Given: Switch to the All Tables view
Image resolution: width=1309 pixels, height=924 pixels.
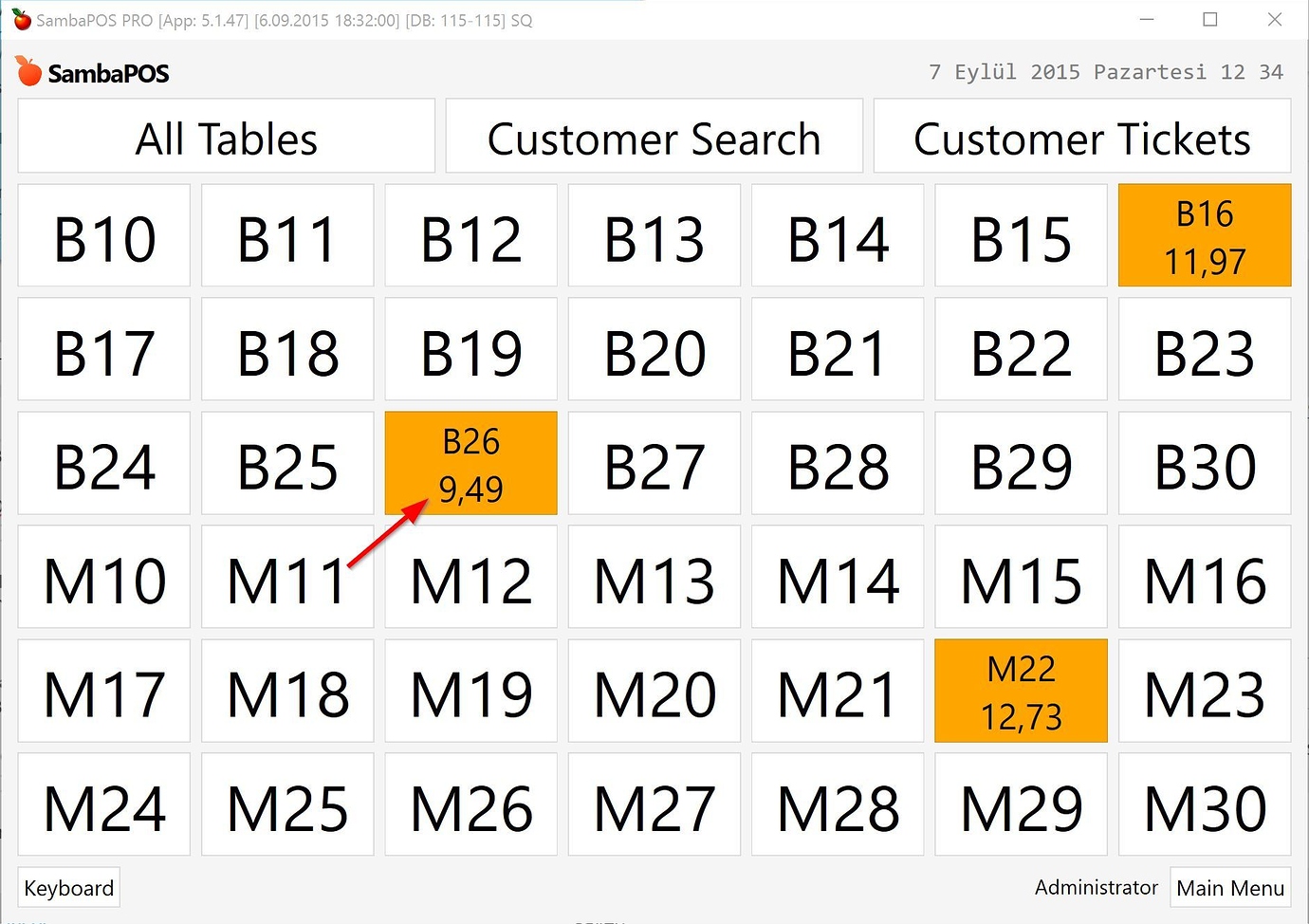Looking at the screenshot, I should coord(225,137).
